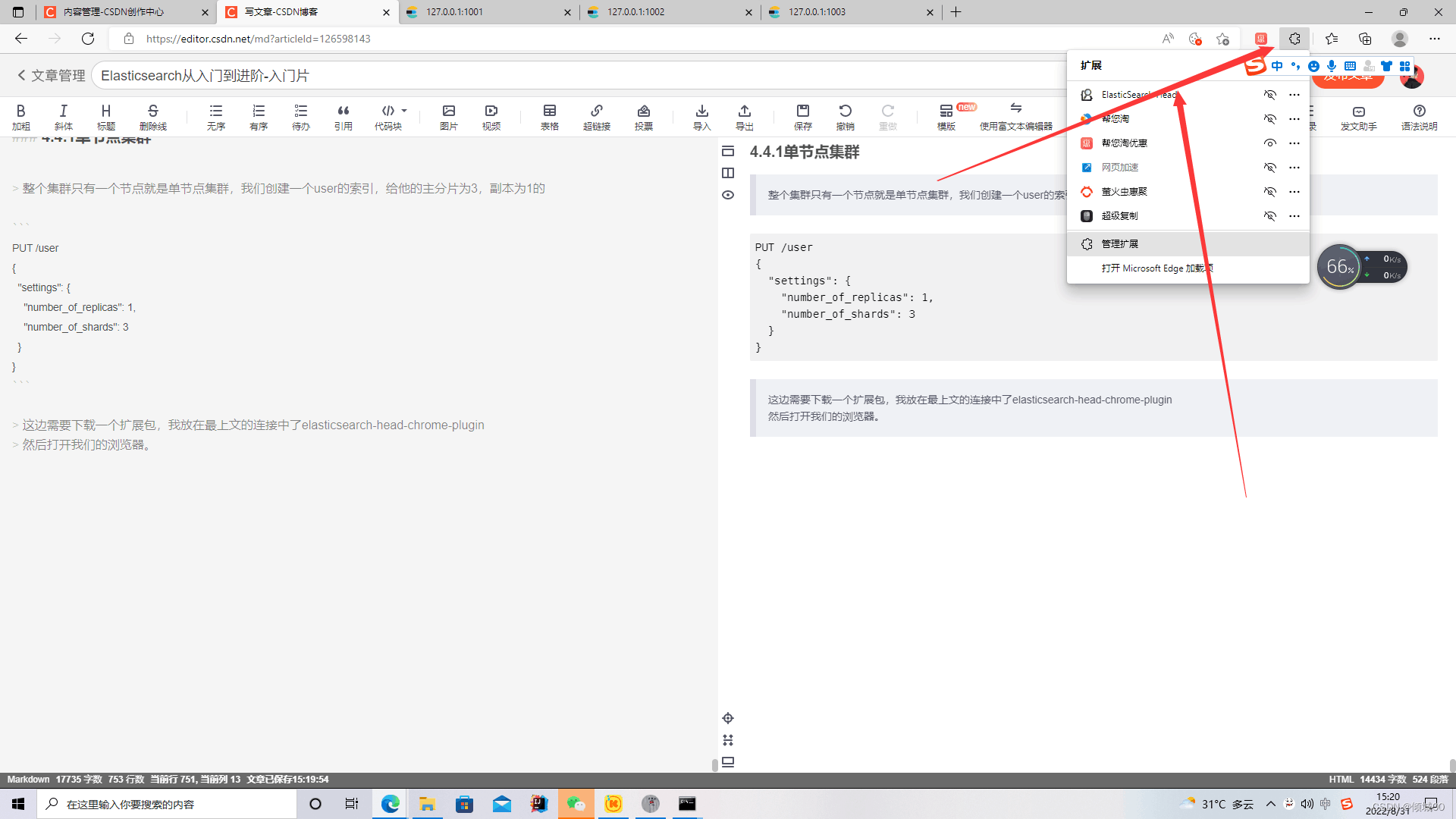Open code block language dropdown arrow

404,111
